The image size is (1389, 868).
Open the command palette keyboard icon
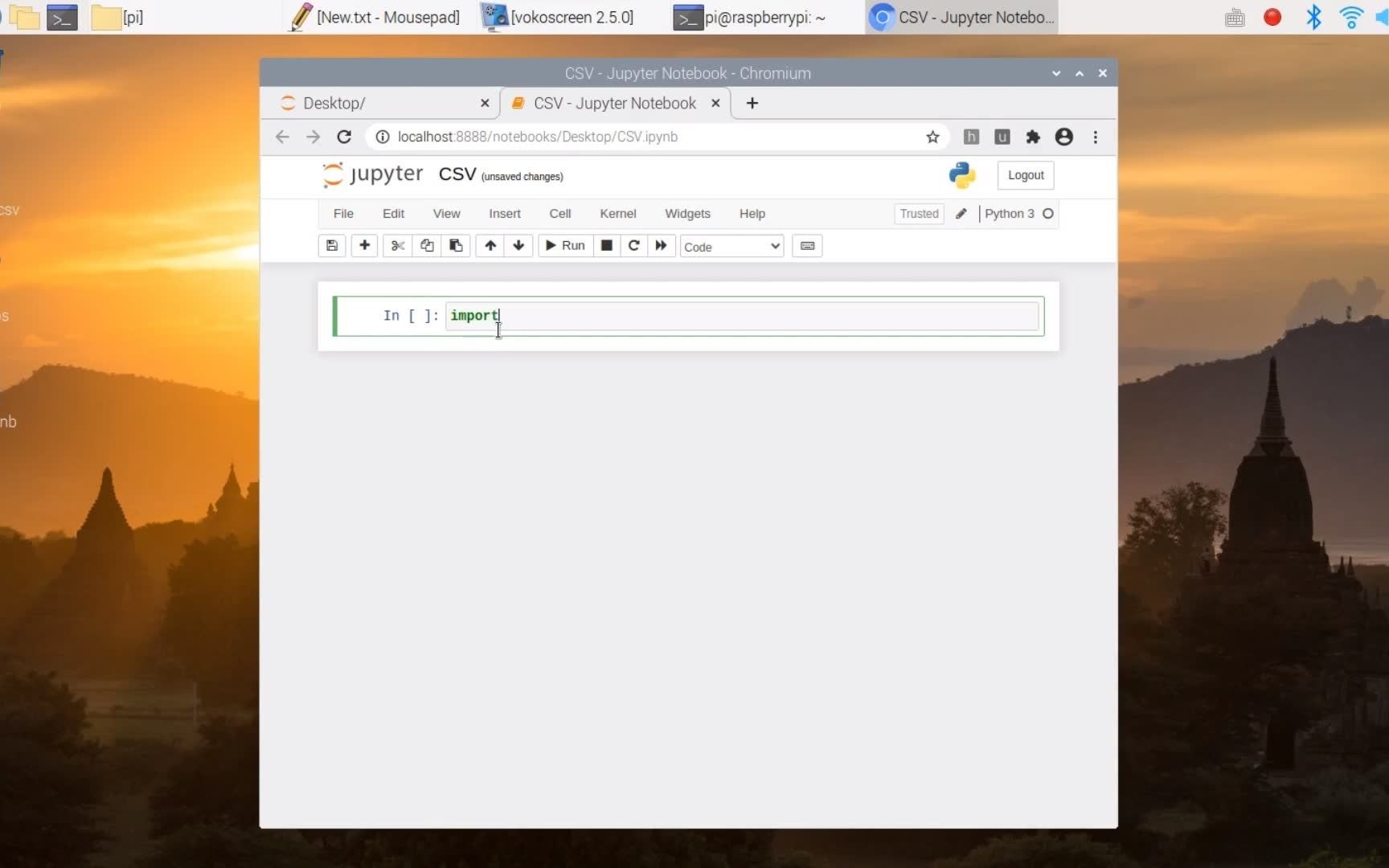(807, 246)
